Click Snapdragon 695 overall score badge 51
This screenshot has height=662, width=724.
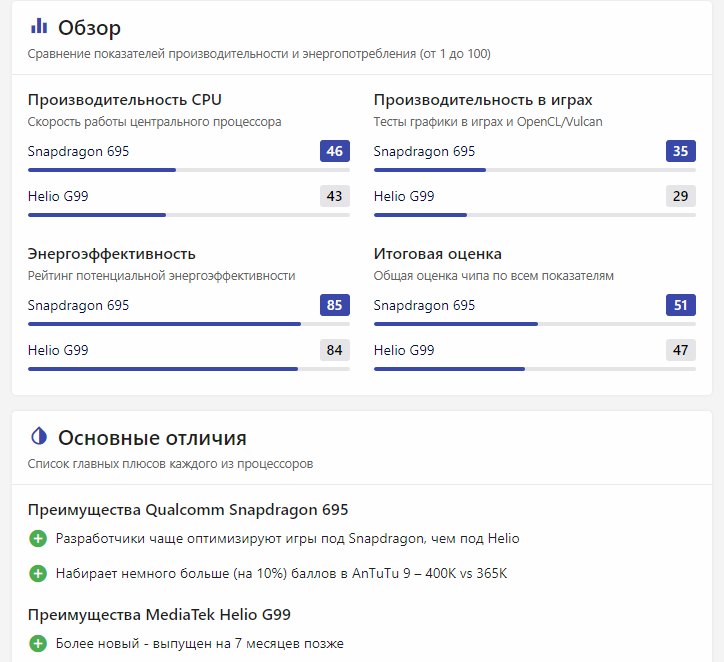point(680,306)
